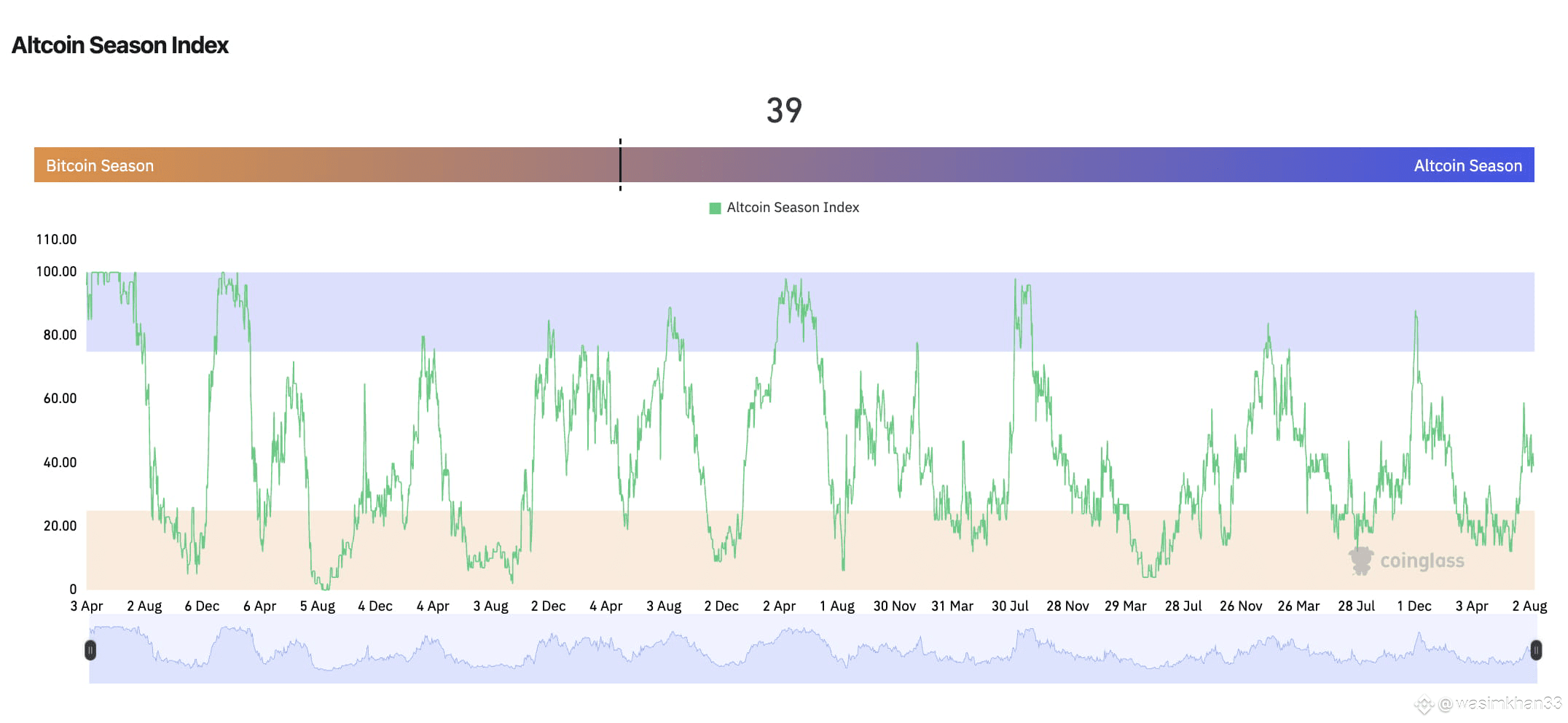Click the Altcoin Season label on the gauge
Screen dimensions: 1568x723
point(1467,166)
